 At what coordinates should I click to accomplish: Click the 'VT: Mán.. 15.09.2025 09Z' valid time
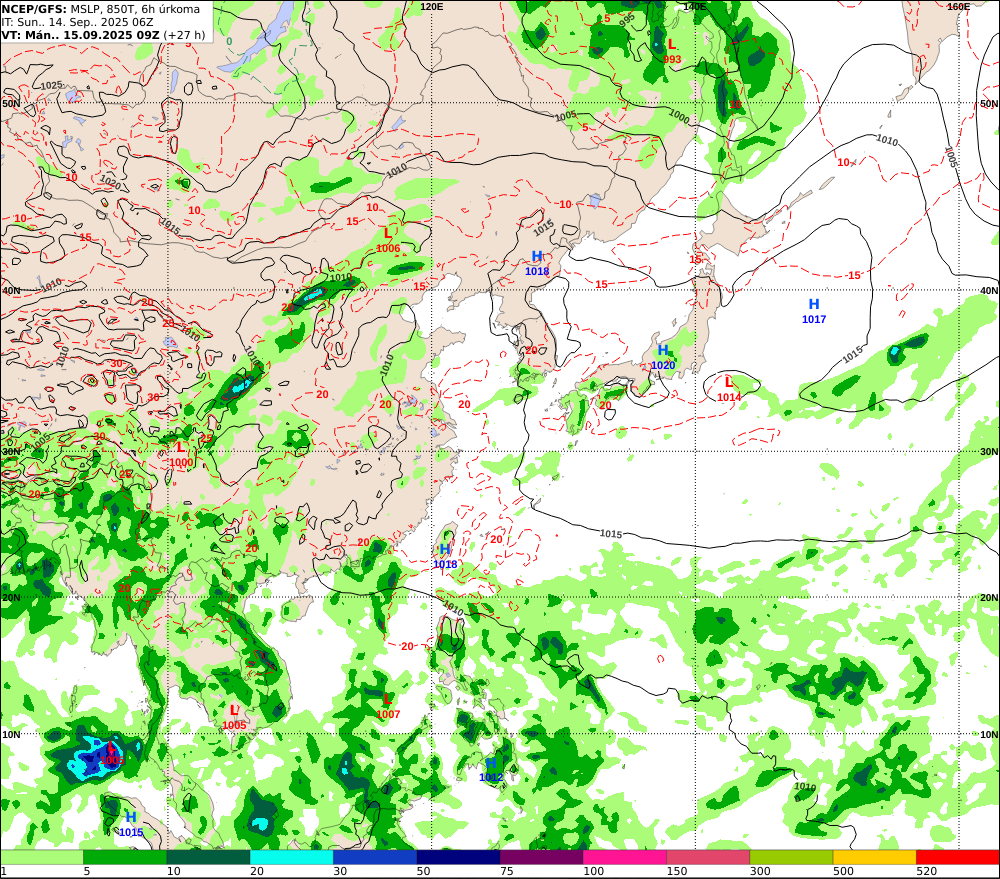point(80,34)
